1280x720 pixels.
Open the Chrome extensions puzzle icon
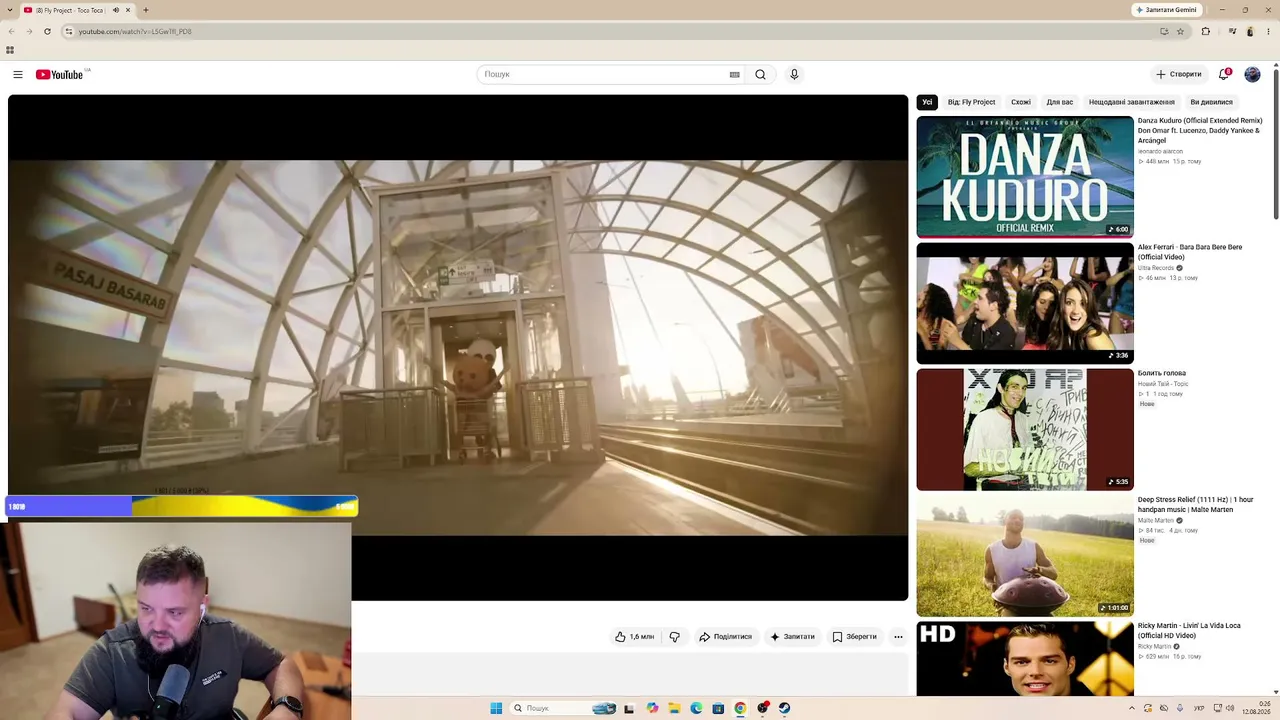(x=1205, y=31)
